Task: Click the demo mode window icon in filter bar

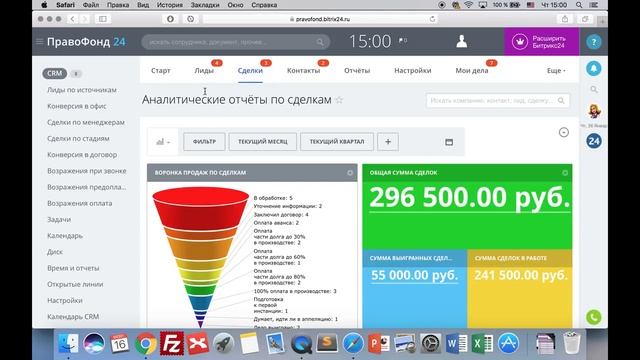Action: point(449,142)
